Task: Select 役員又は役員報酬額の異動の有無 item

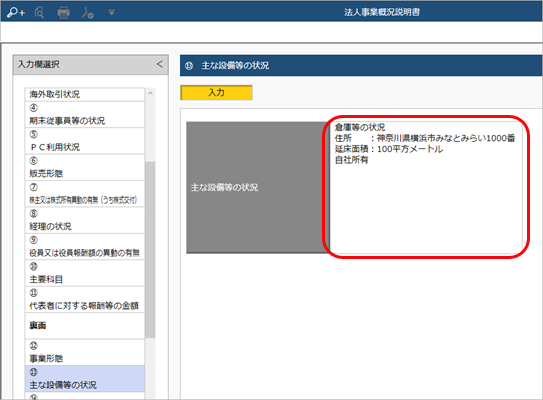Action: 85,247
